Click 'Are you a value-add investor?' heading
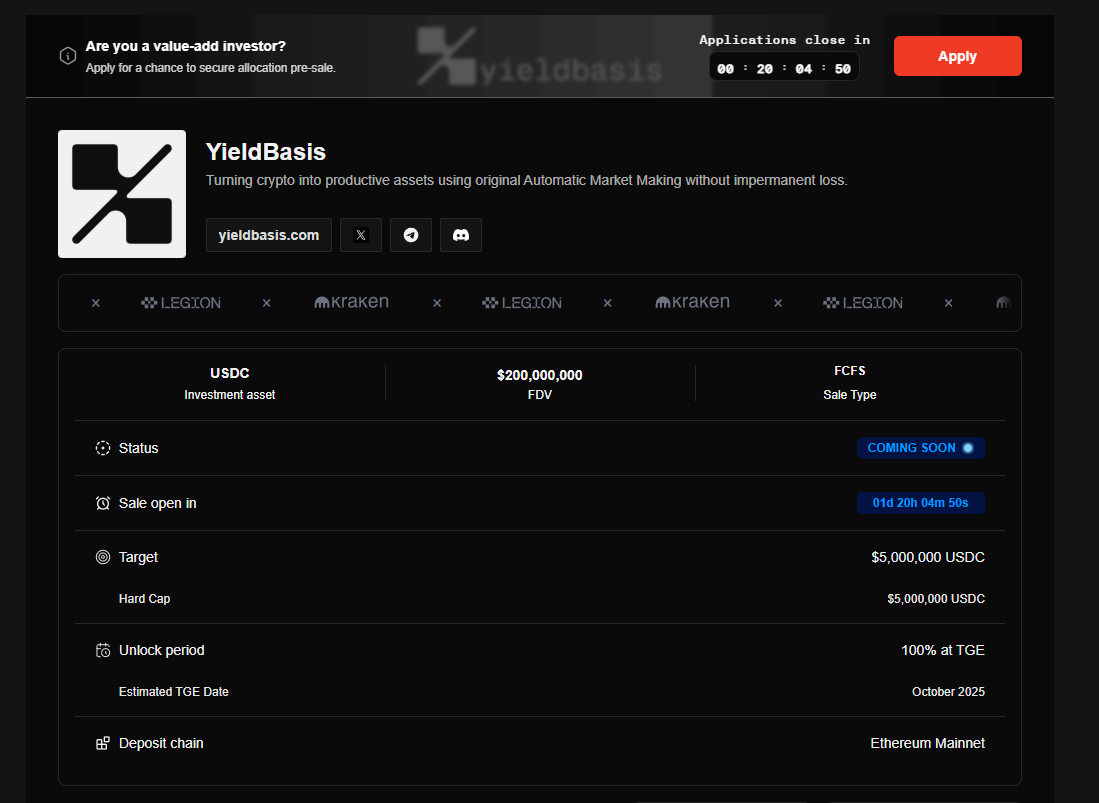Screen dimensions: 1099x803 pyautogui.click(x=186, y=46)
